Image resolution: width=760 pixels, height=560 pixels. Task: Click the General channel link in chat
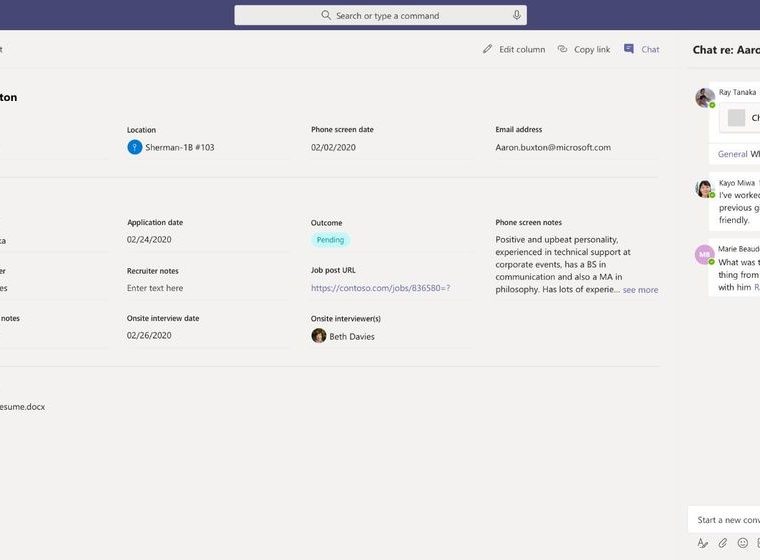[732, 154]
